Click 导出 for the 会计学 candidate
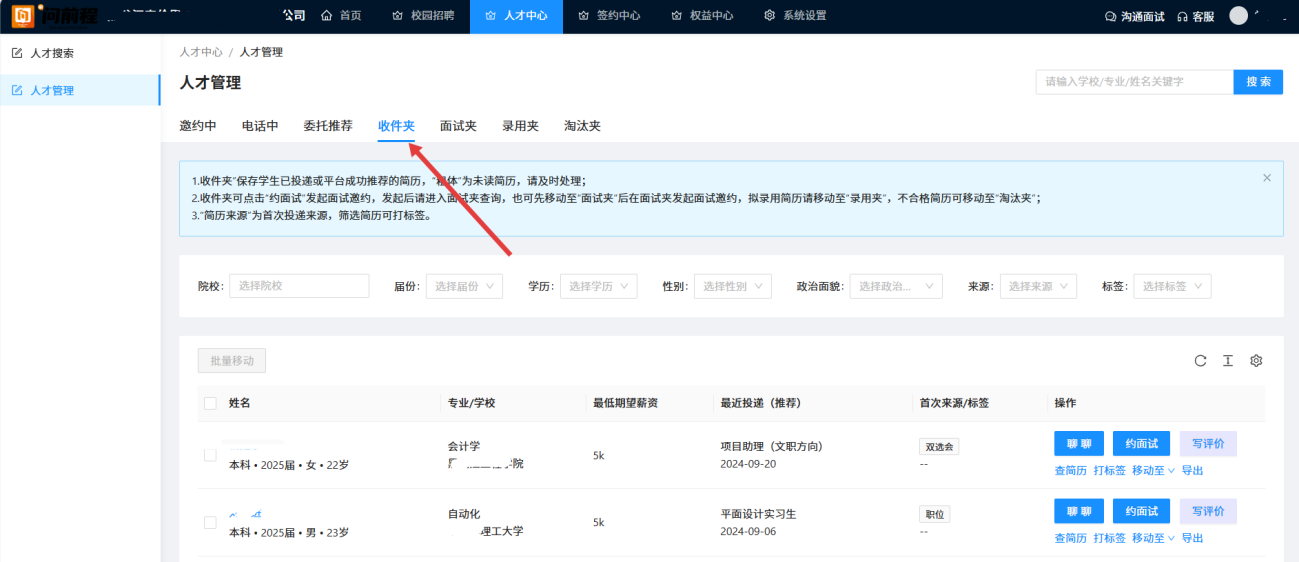The image size is (1299, 562). [x=1192, y=470]
